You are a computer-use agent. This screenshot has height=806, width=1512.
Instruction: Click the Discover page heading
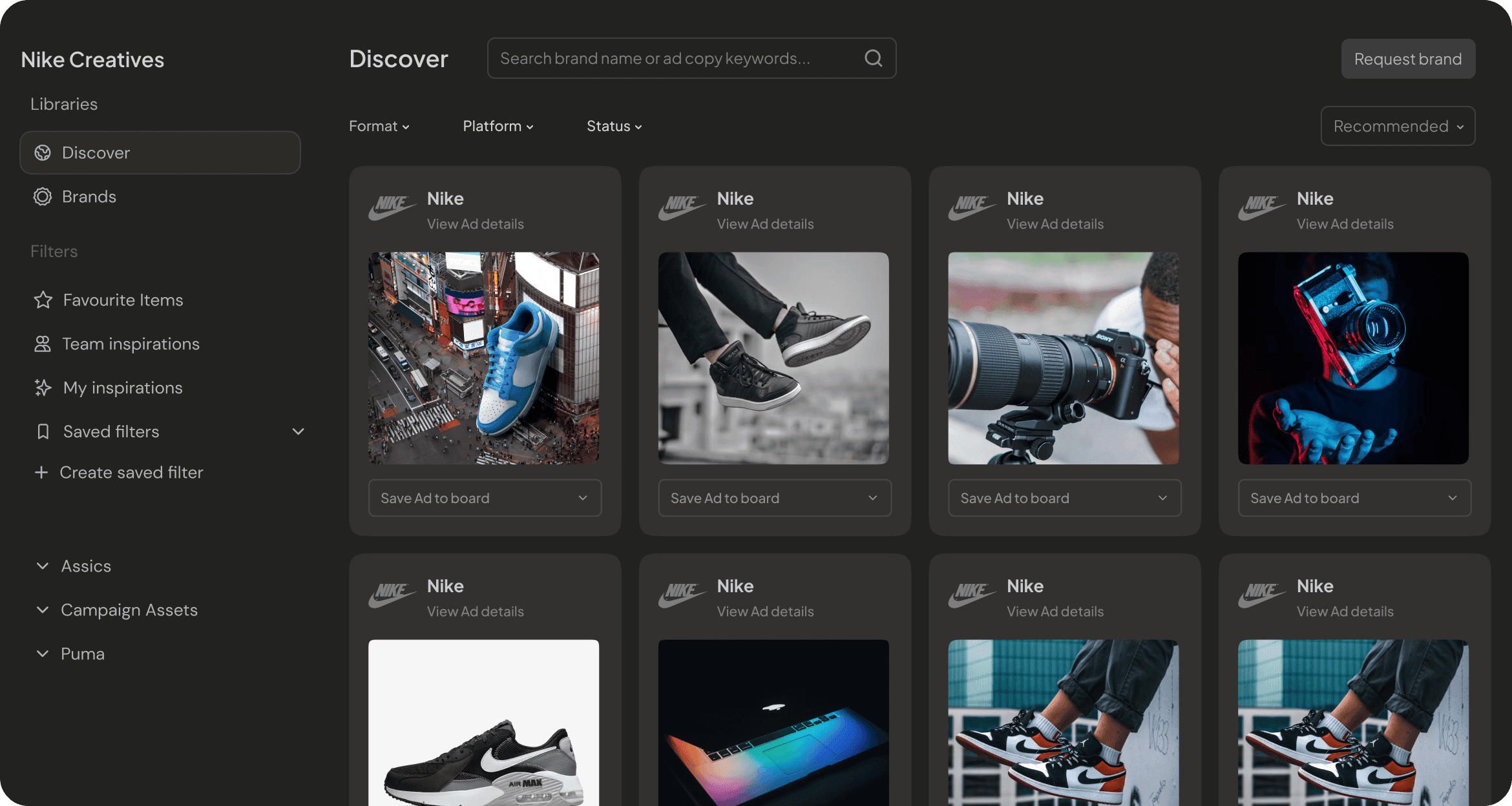398,59
